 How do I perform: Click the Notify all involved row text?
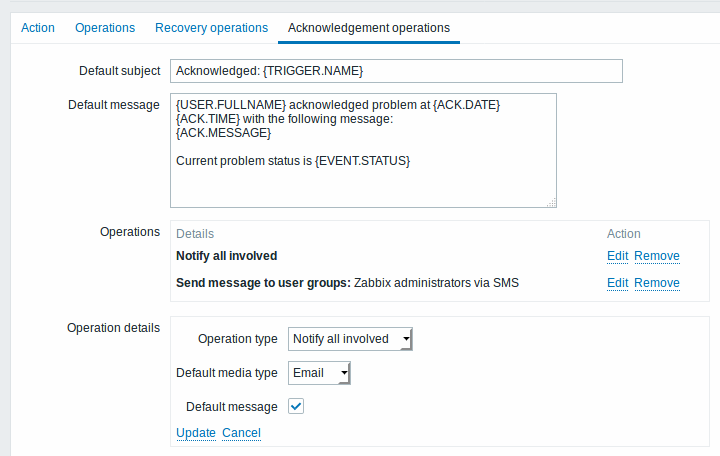[x=226, y=256]
